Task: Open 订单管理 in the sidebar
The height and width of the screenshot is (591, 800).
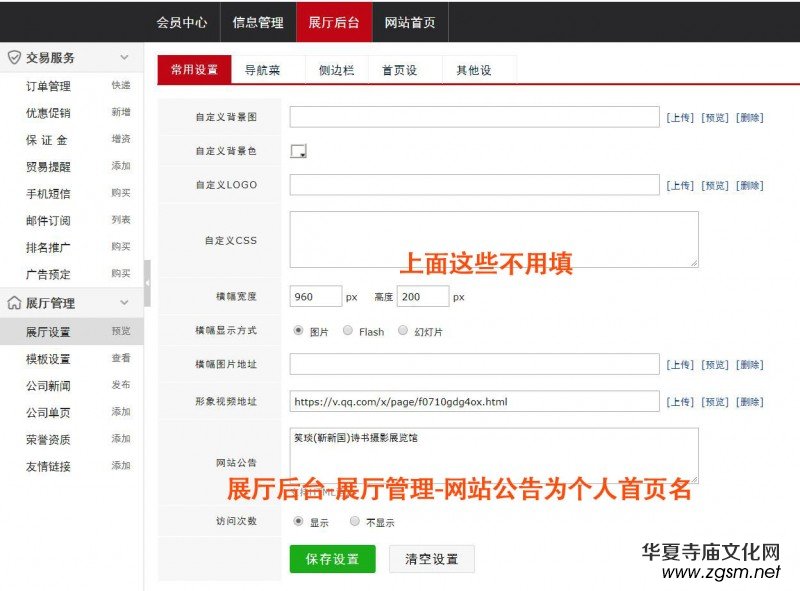Action: coord(48,86)
